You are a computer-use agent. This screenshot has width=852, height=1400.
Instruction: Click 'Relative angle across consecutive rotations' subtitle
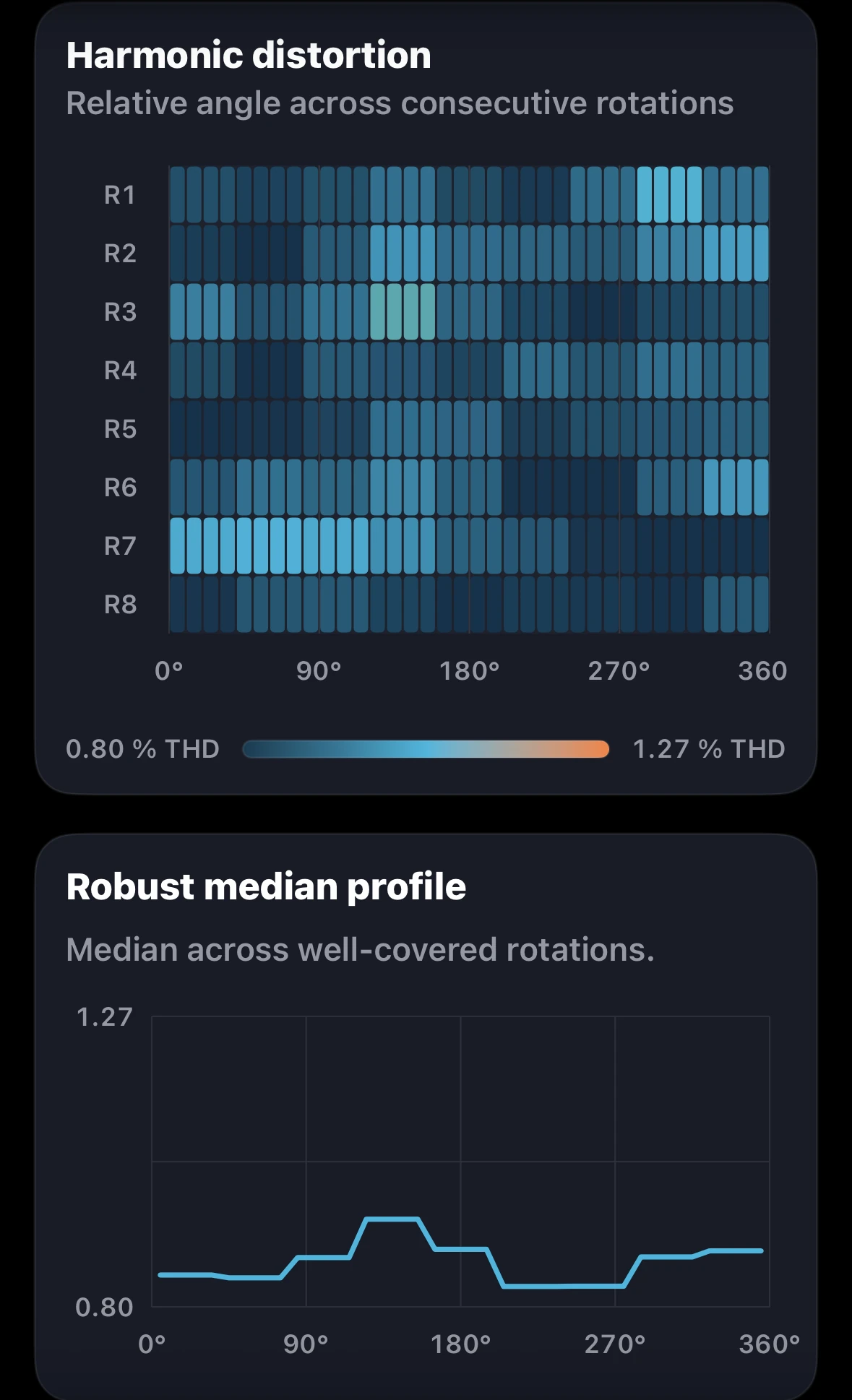(400, 103)
